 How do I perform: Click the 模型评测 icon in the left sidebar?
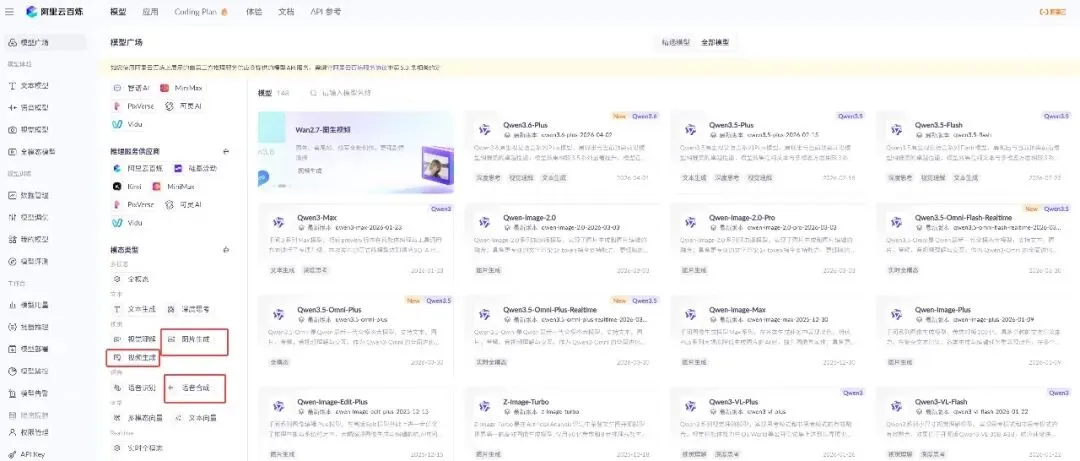click(12, 261)
